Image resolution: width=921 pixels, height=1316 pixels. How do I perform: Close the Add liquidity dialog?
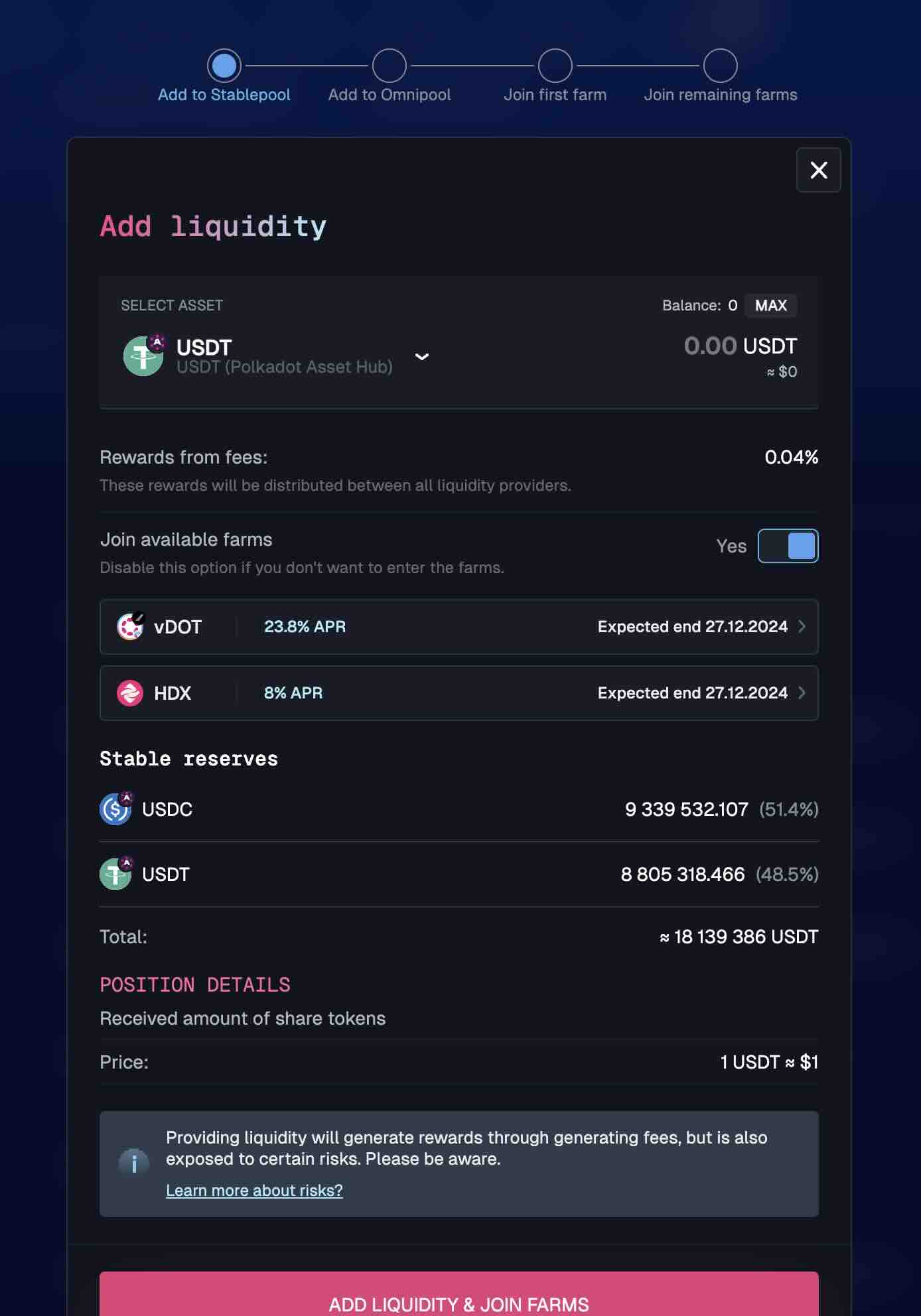tap(818, 170)
